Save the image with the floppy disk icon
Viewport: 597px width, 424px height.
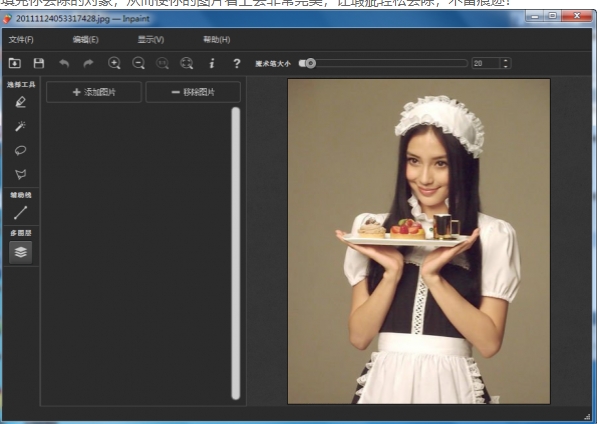(38, 63)
